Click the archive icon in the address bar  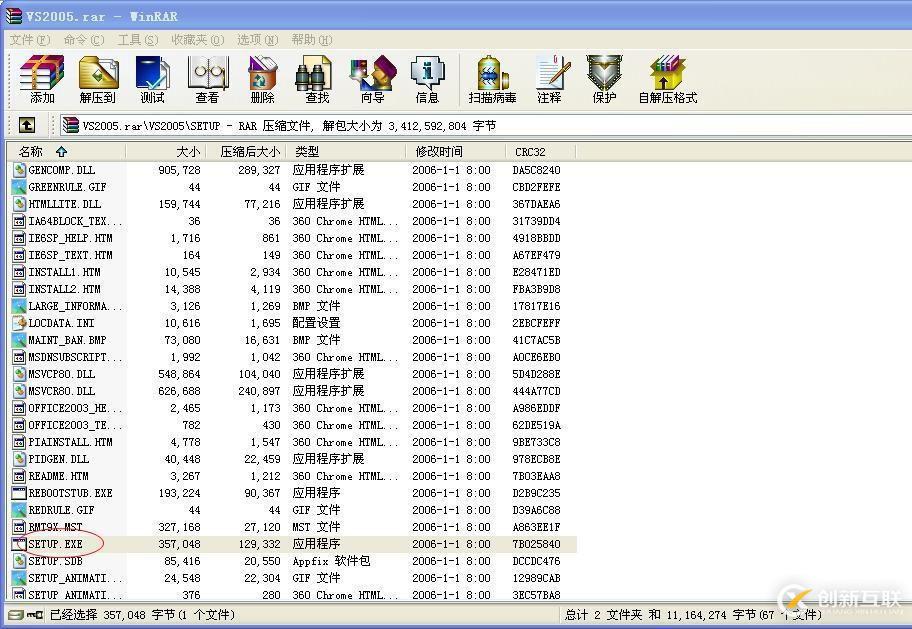(x=71, y=125)
